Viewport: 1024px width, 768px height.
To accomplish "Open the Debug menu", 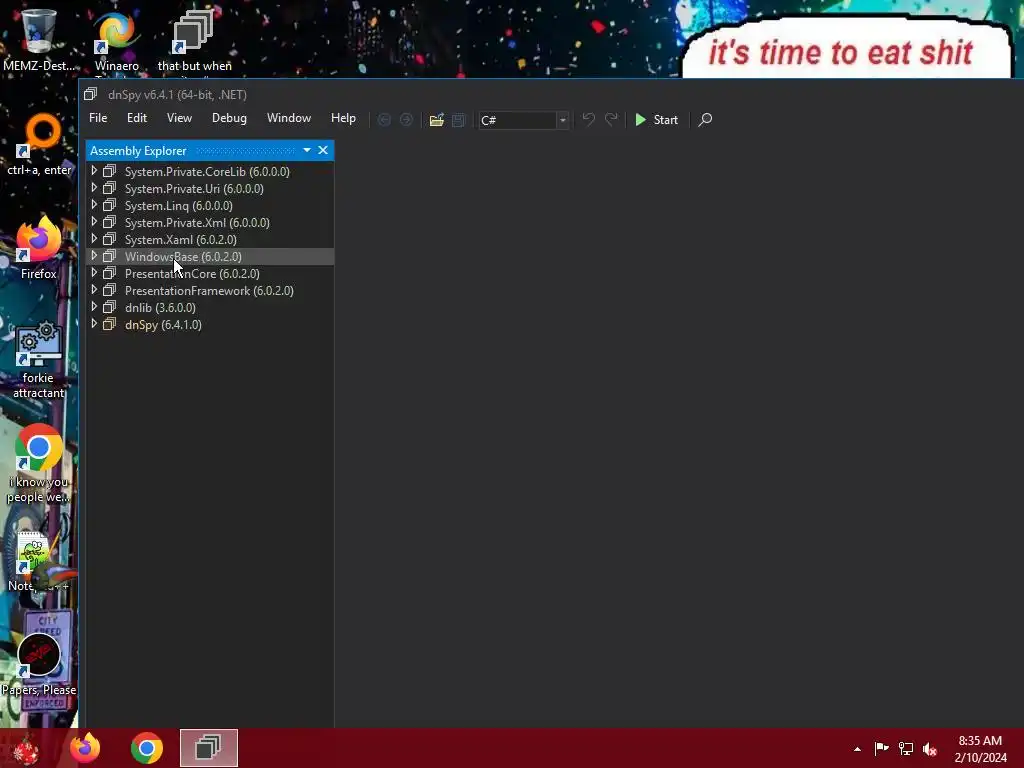I will [229, 118].
